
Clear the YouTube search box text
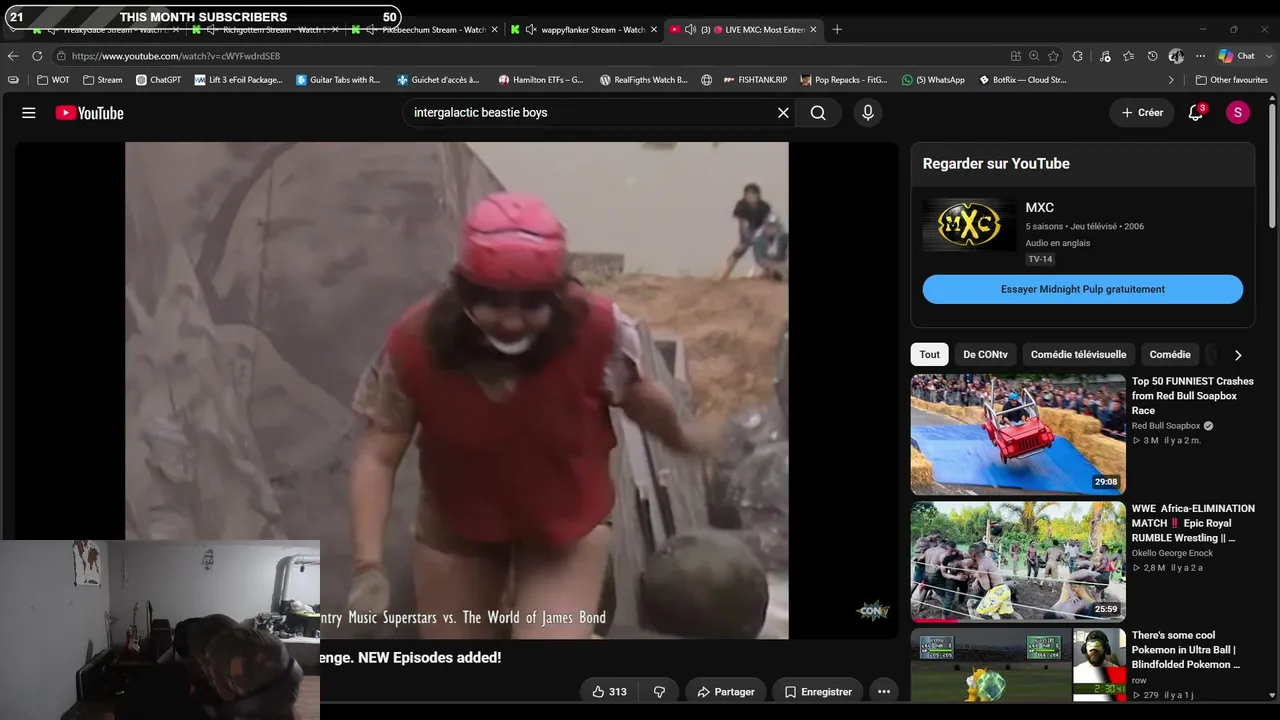783,113
